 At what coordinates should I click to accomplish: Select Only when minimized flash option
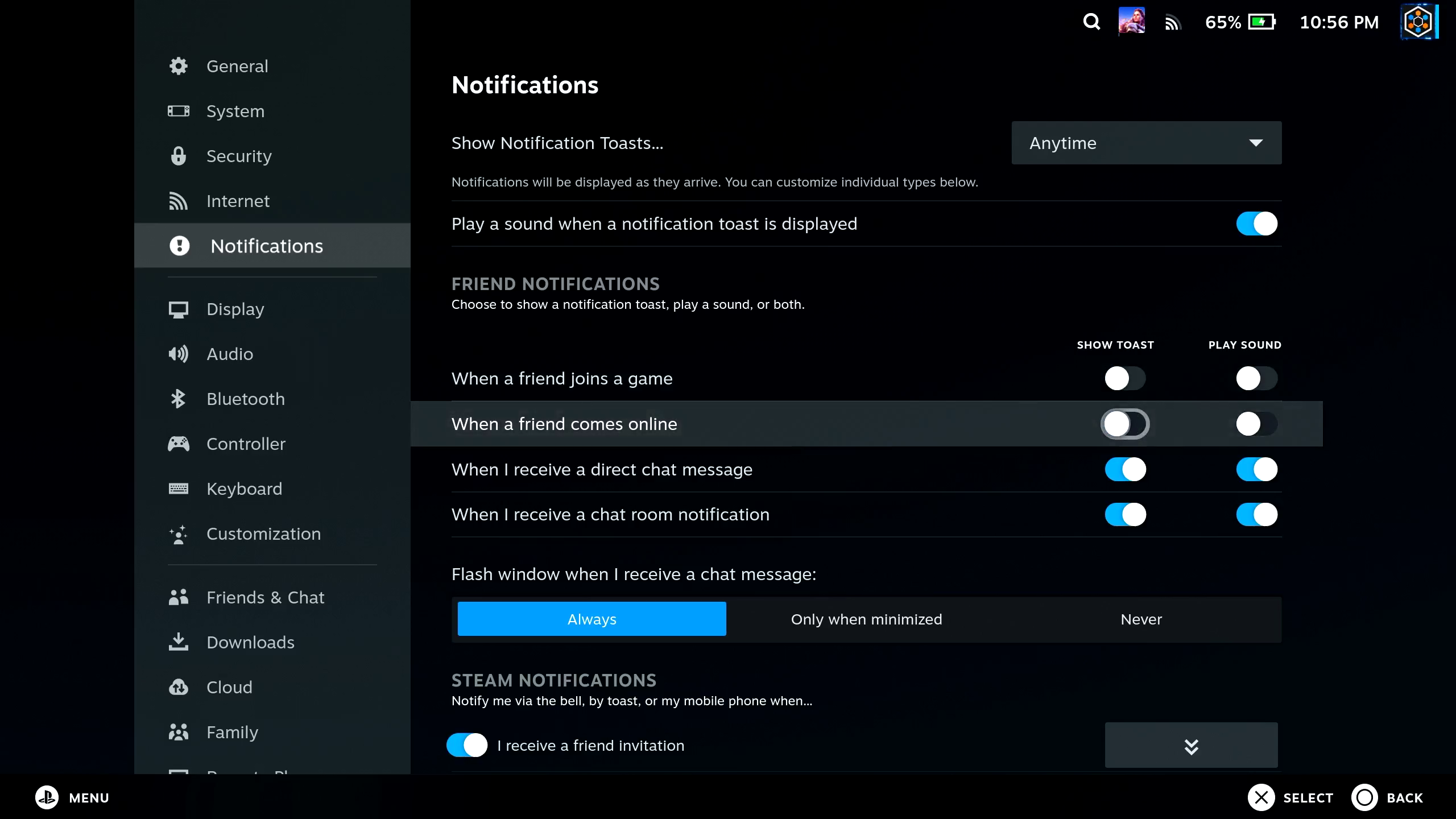pyautogui.click(x=866, y=619)
